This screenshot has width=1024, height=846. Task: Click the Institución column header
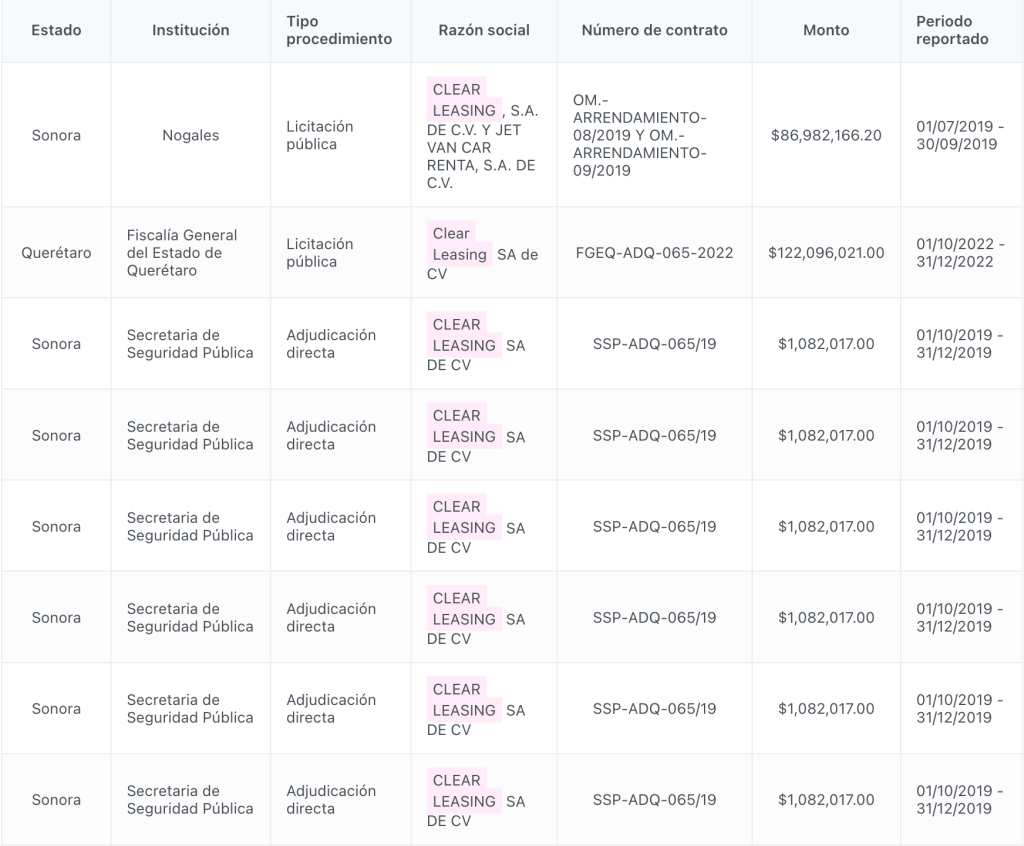[191, 30]
